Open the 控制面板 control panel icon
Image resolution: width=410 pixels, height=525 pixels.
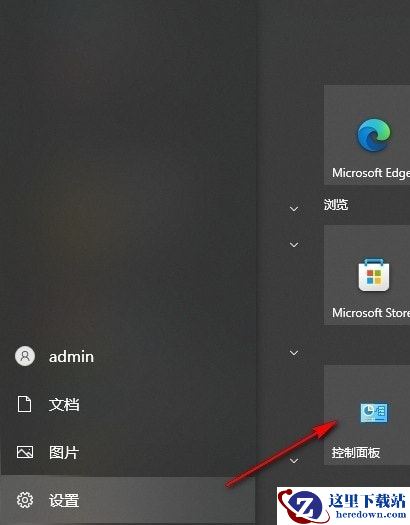coord(374,412)
